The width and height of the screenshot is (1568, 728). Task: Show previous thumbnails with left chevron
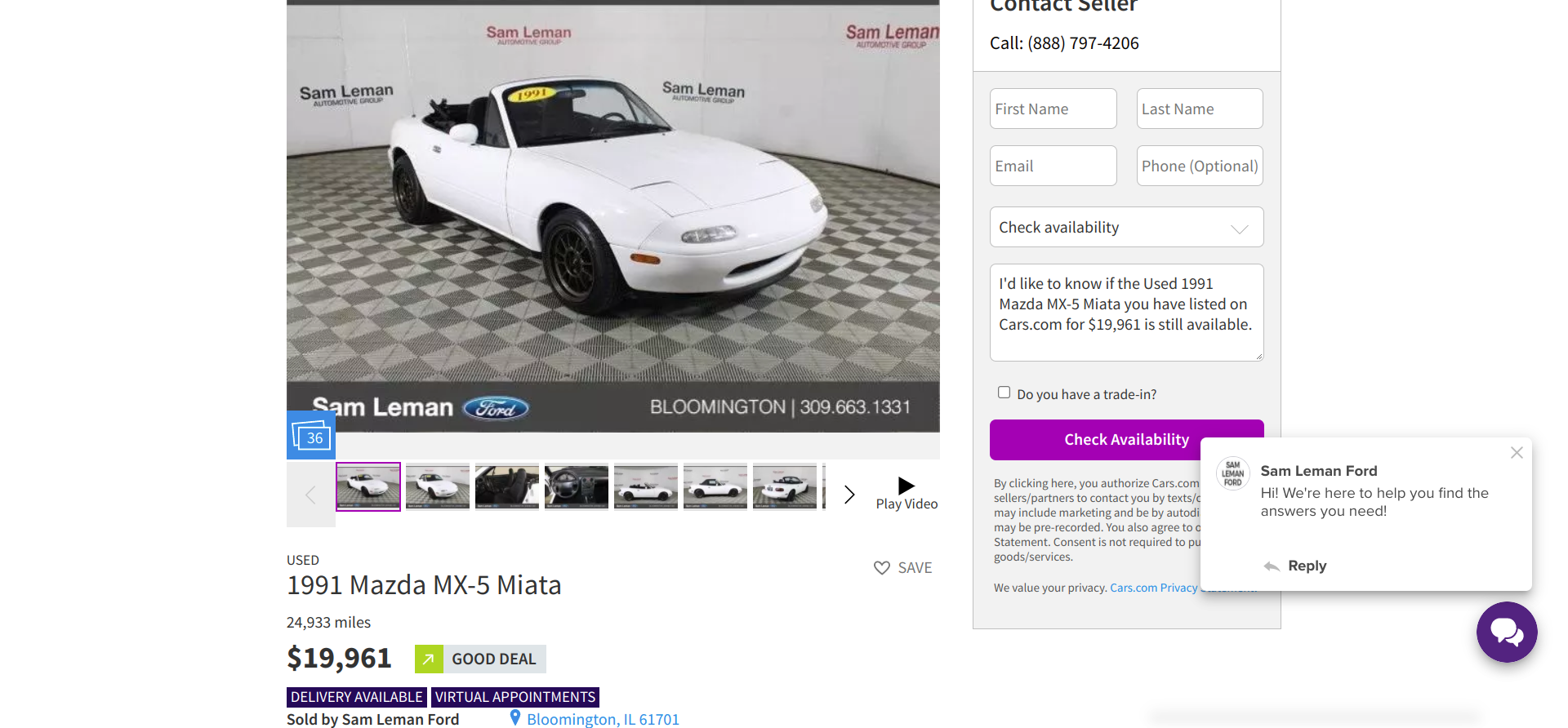[x=310, y=494]
